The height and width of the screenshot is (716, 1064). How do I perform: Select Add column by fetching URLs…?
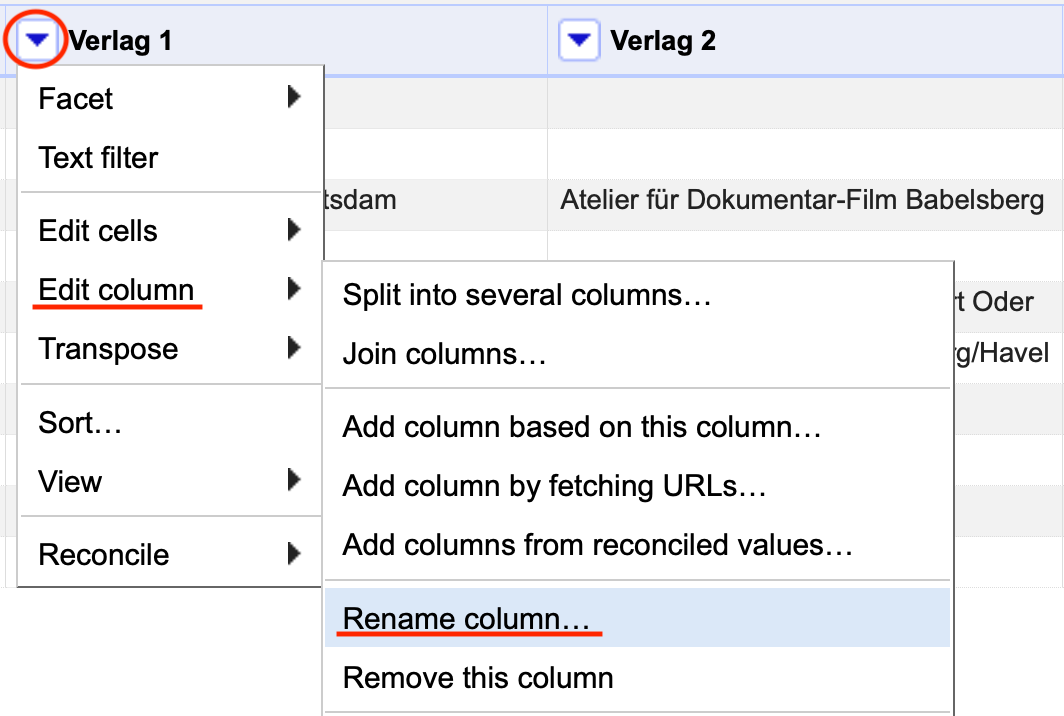point(554,487)
